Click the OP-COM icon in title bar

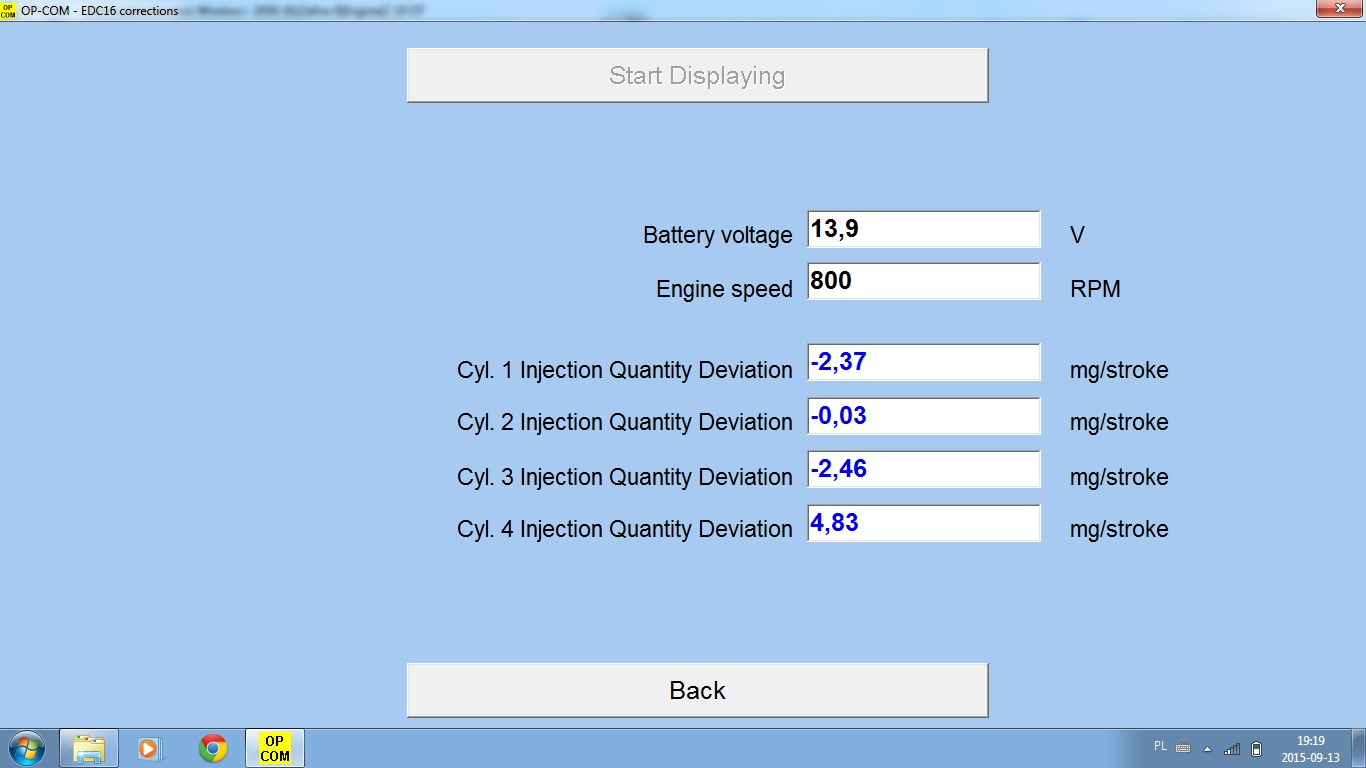(9, 10)
